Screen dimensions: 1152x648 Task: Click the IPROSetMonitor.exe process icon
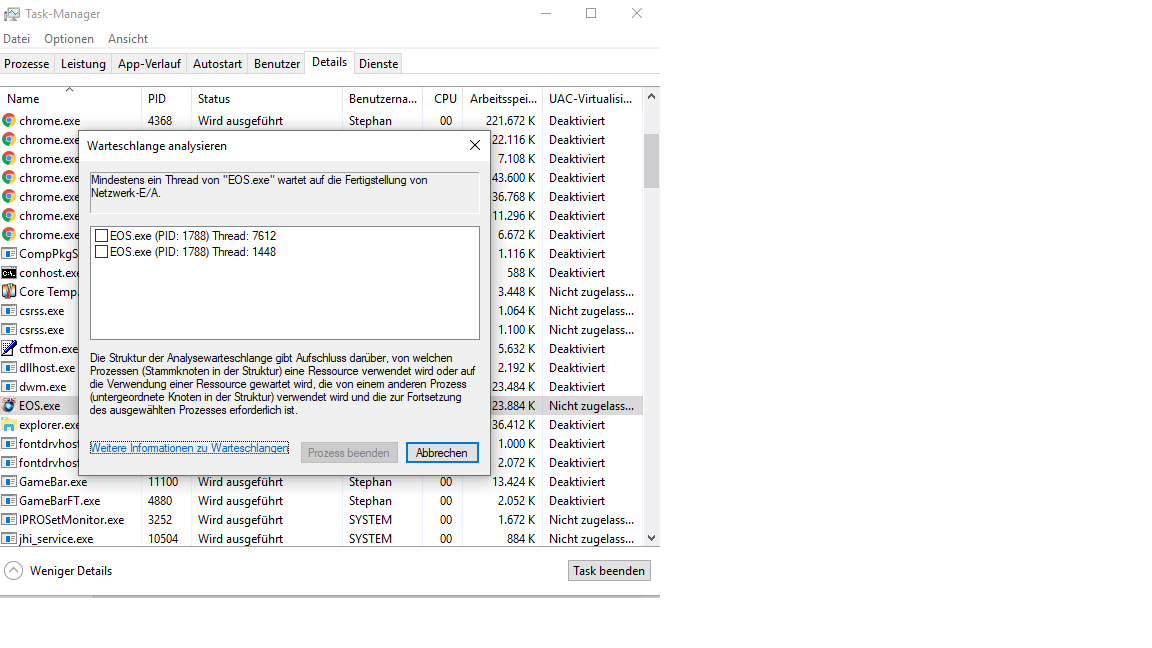(9, 519)
